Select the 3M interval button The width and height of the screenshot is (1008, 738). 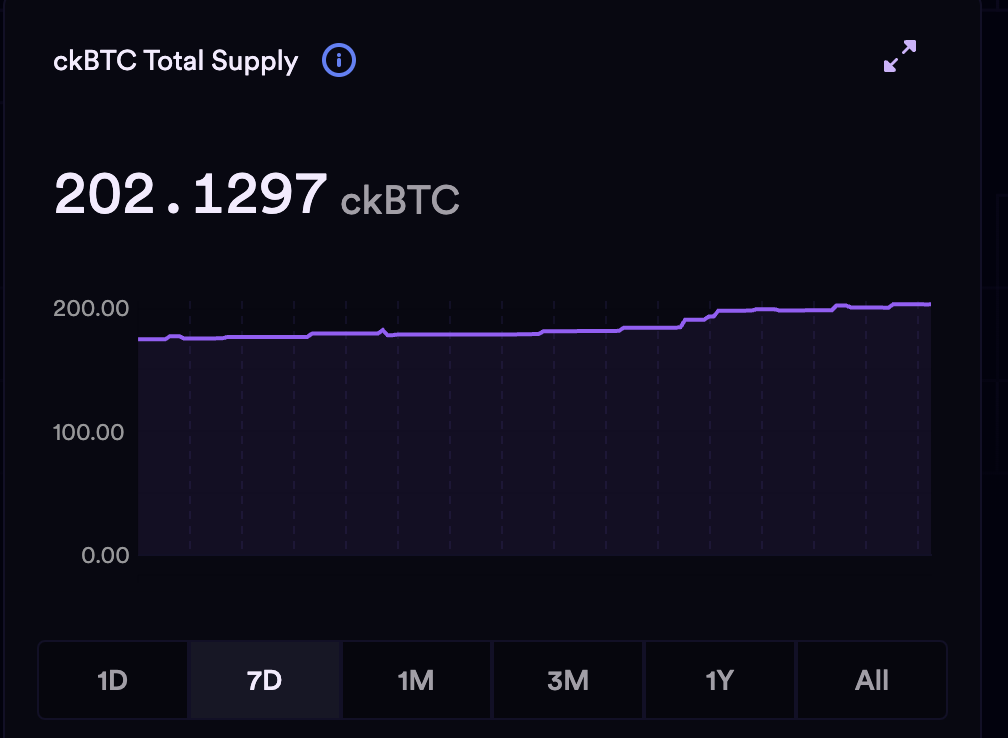click(x=568, y=680)
